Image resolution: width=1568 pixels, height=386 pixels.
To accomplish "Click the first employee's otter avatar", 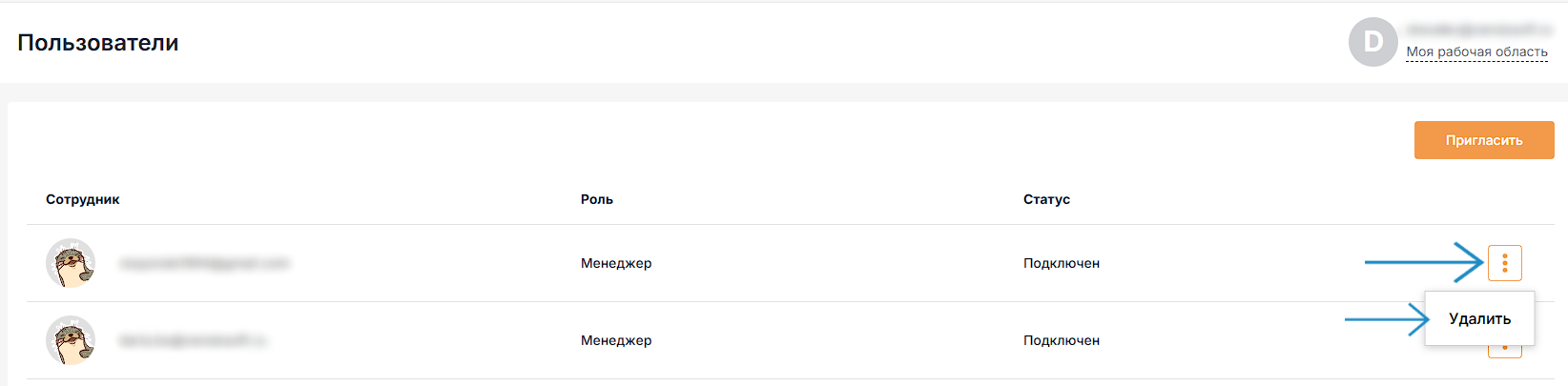I will [x=71, y=263].
